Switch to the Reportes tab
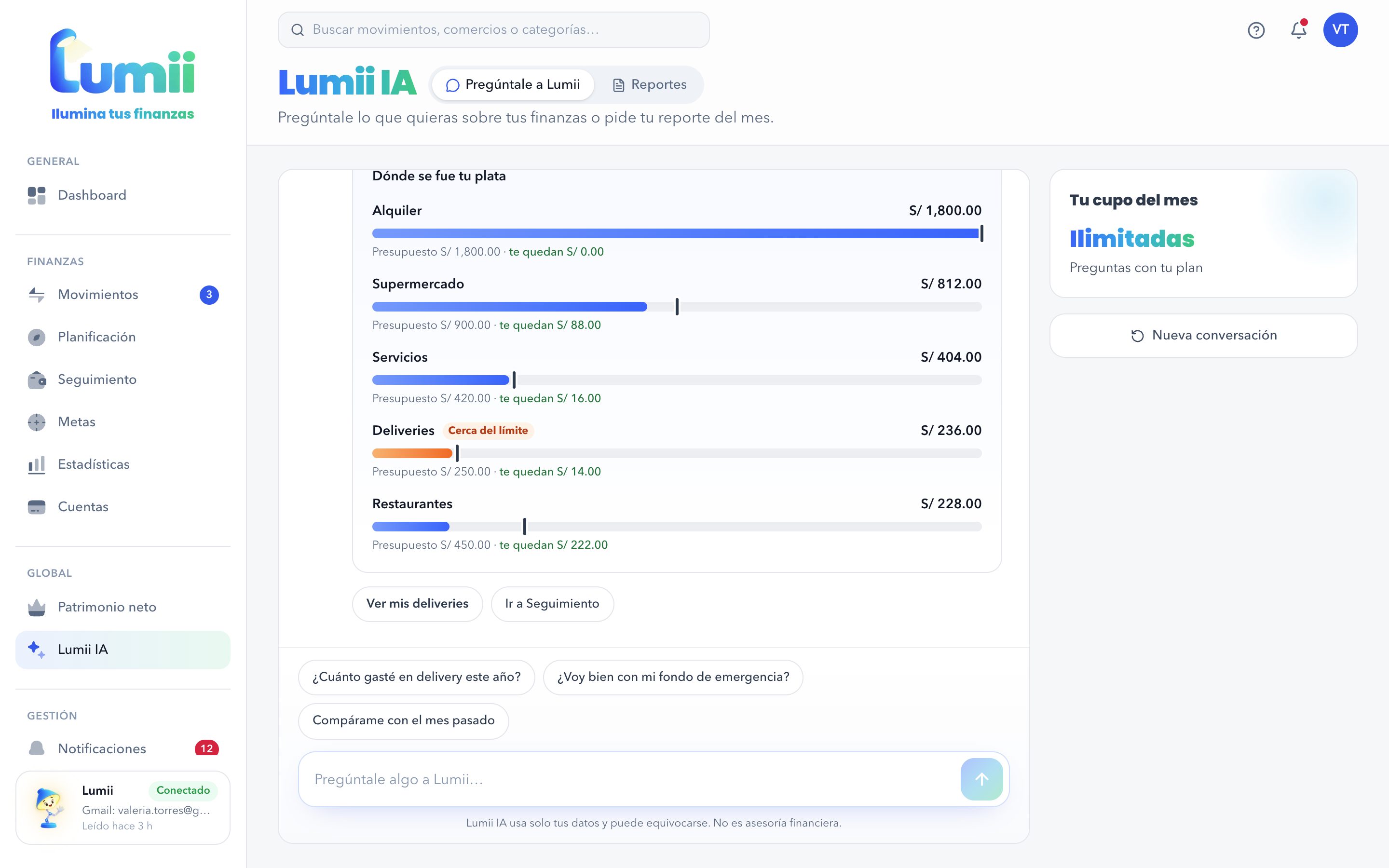The width and height of the screenshot is (1389, 868). pos(649,85)
